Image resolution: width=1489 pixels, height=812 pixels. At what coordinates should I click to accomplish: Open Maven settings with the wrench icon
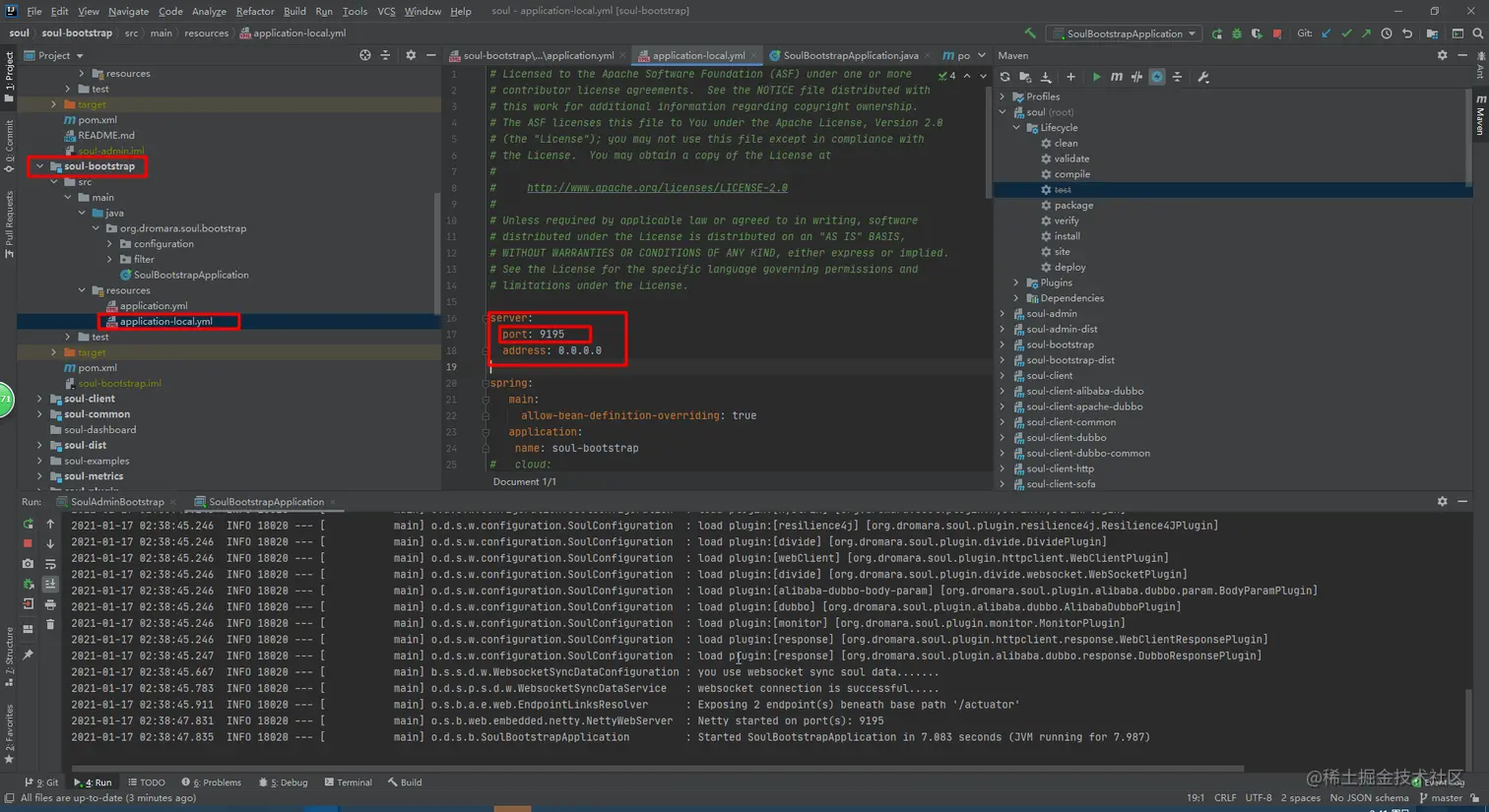click(1203, 77)
